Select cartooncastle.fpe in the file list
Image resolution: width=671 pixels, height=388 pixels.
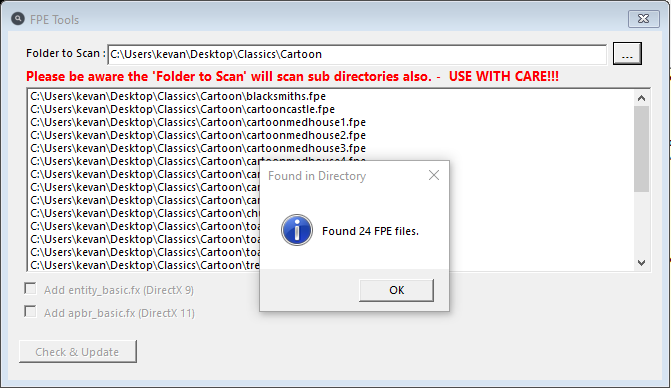(x=183, y=109)
